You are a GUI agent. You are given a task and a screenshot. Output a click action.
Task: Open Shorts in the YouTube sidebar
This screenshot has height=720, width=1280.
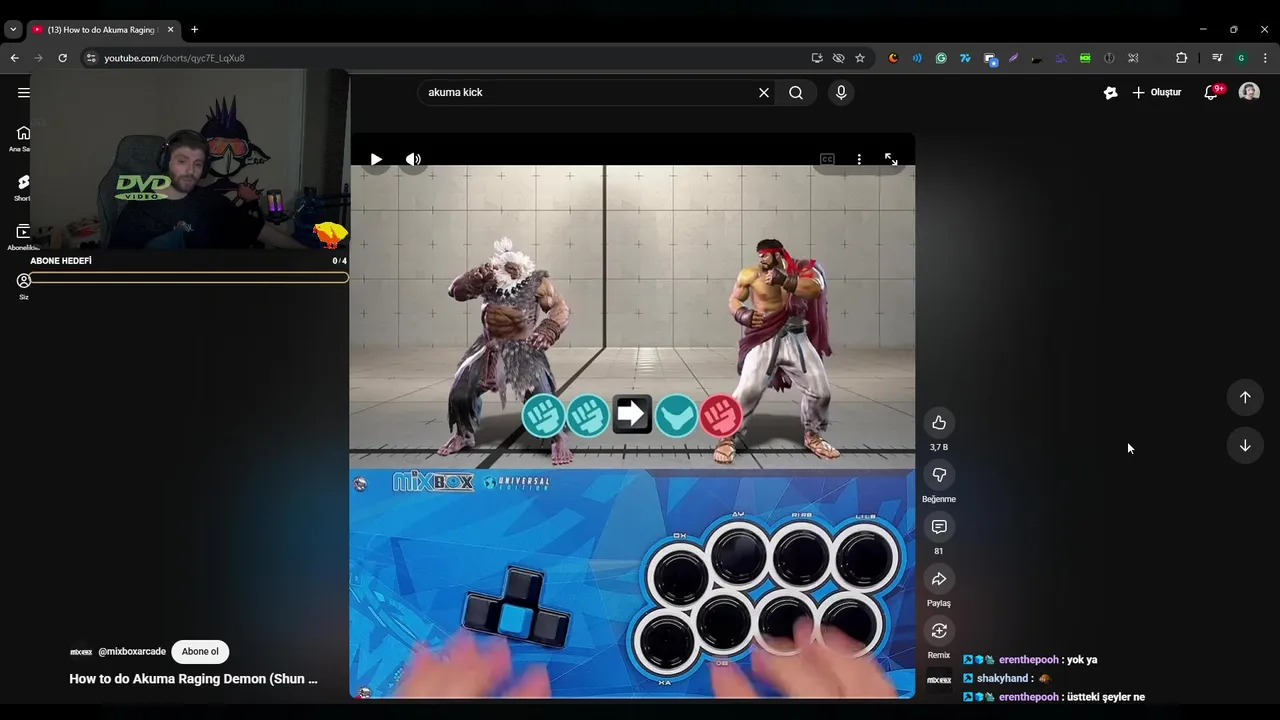click(x=22, y=187)
